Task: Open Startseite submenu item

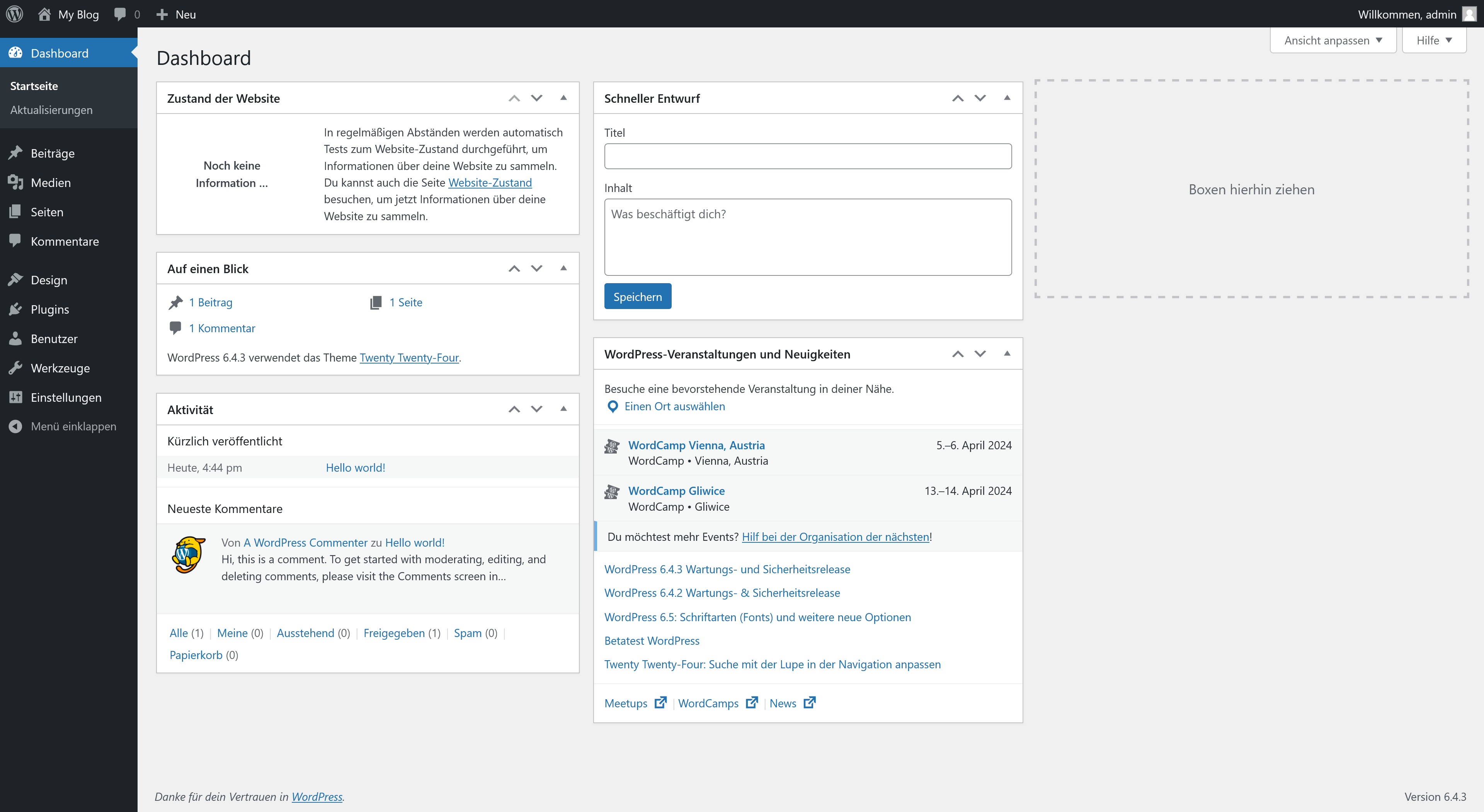Action: coord(34,86)
